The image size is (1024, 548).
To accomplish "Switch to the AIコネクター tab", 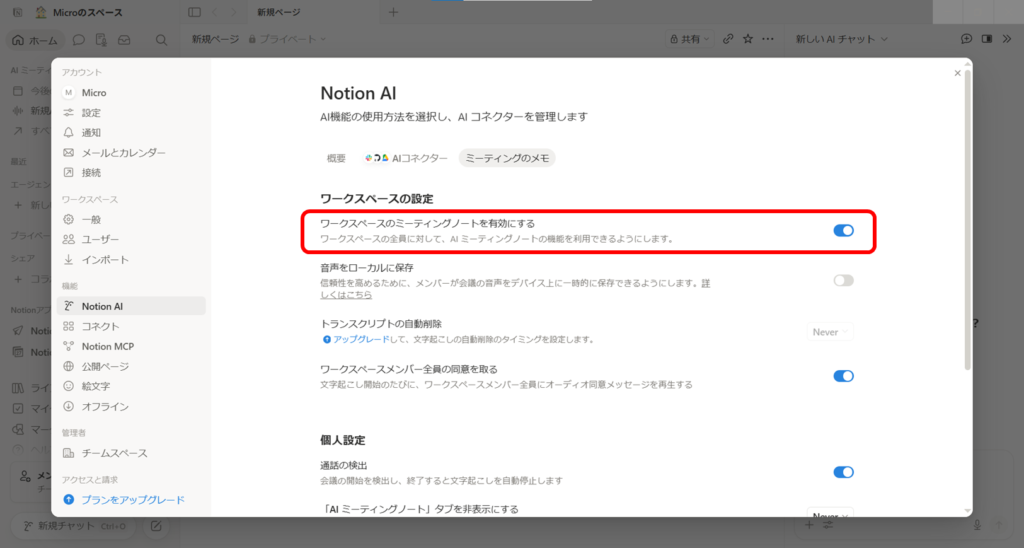I will (406, 158).
